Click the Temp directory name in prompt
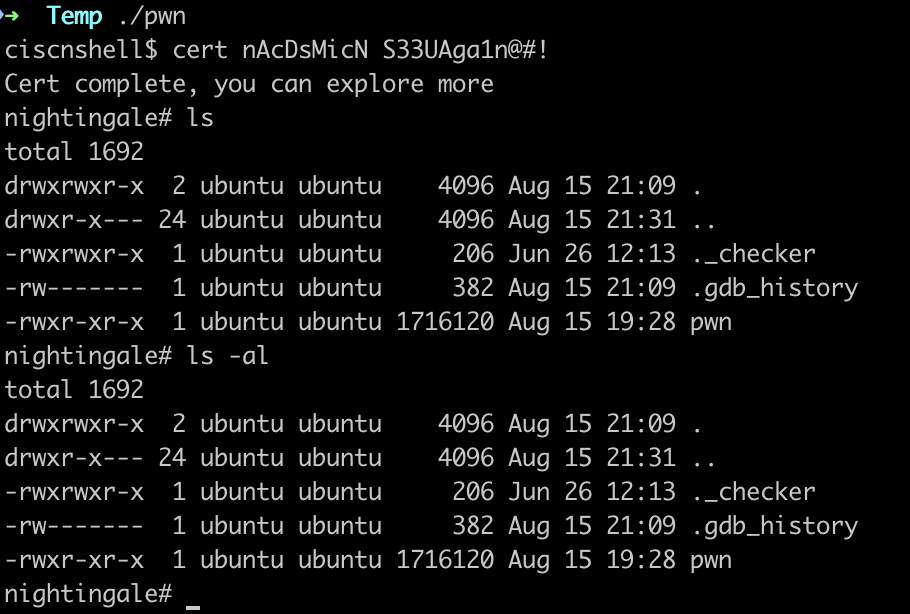 click(x=74, y=15)
